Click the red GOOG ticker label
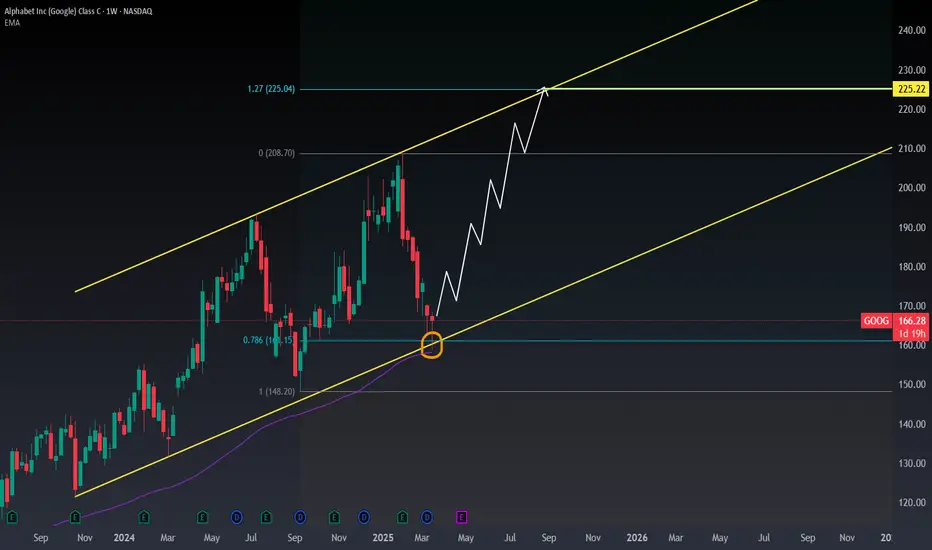Viewport: 932px width, 550px height. tap(876, 321)
